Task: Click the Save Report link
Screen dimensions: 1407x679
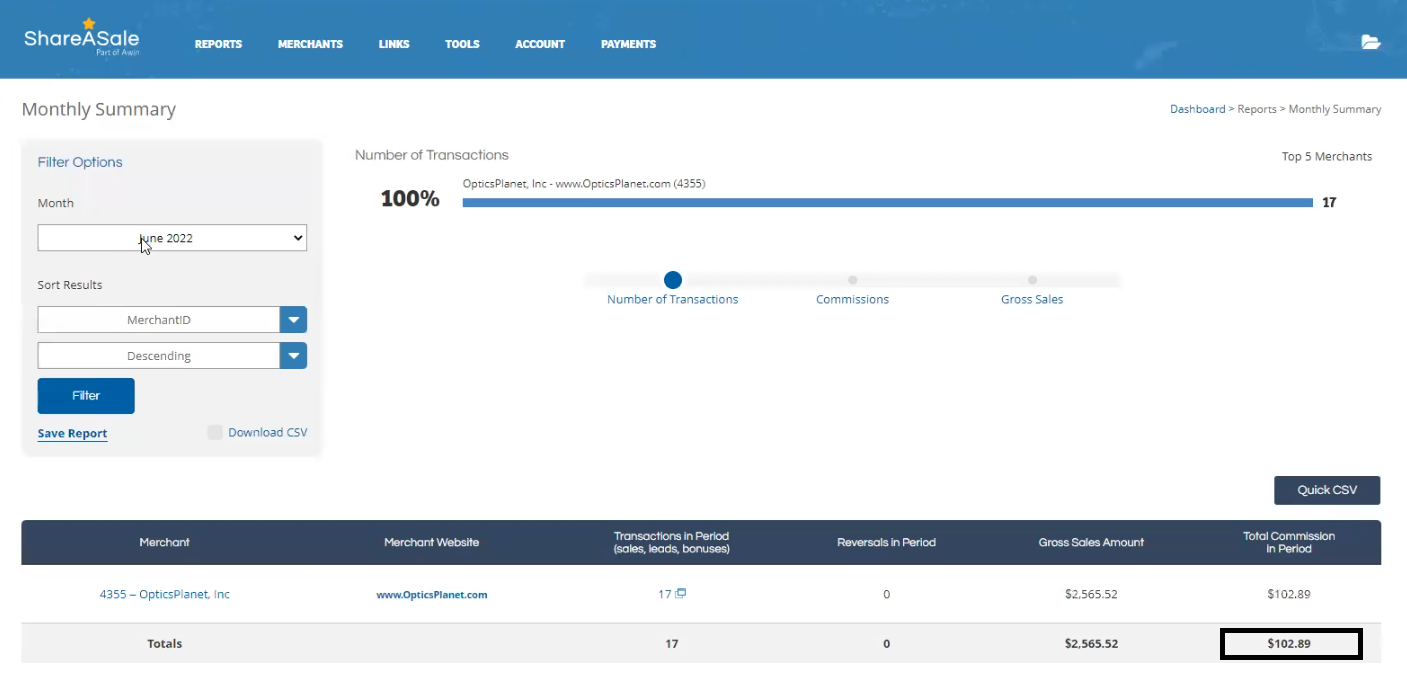Action: (72, 433)
